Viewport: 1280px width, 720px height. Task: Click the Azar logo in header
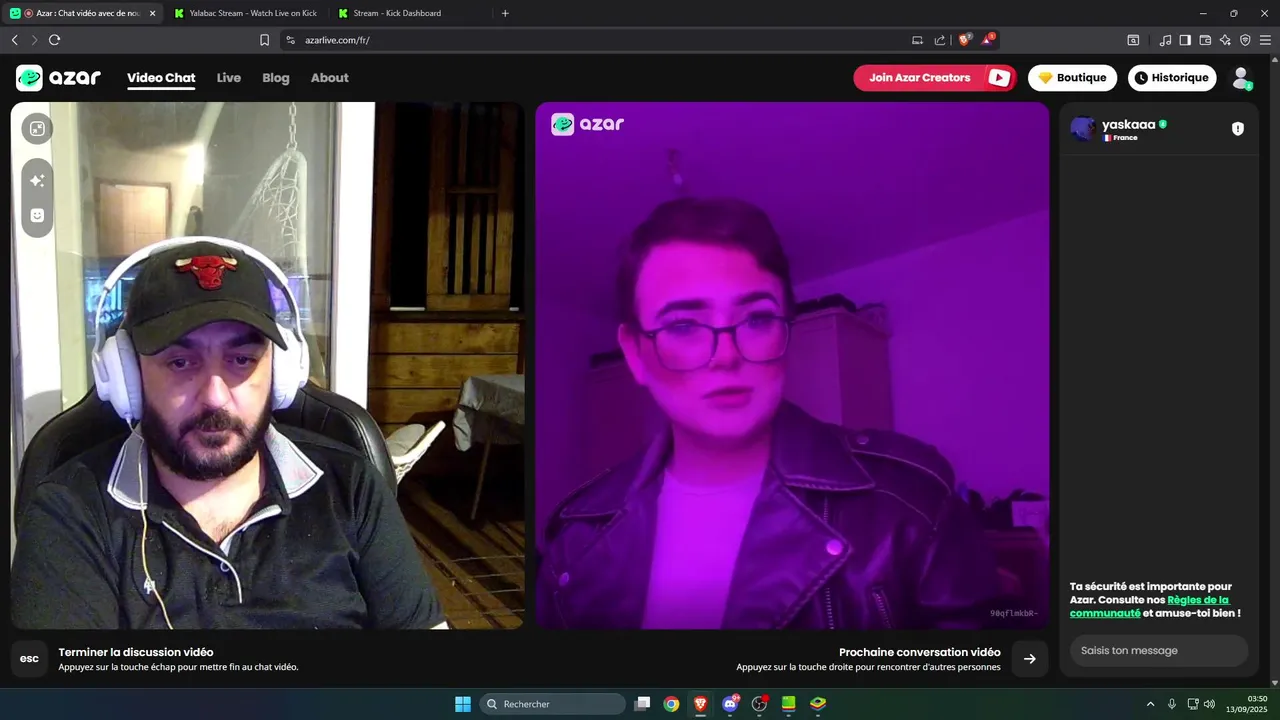coord(58,78)
